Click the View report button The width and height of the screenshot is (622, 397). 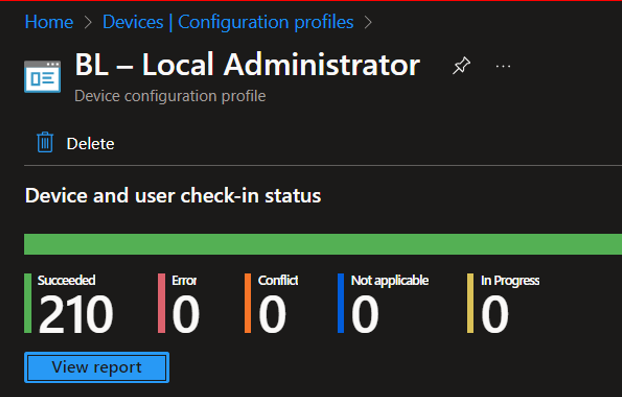(x=97, y=367)
